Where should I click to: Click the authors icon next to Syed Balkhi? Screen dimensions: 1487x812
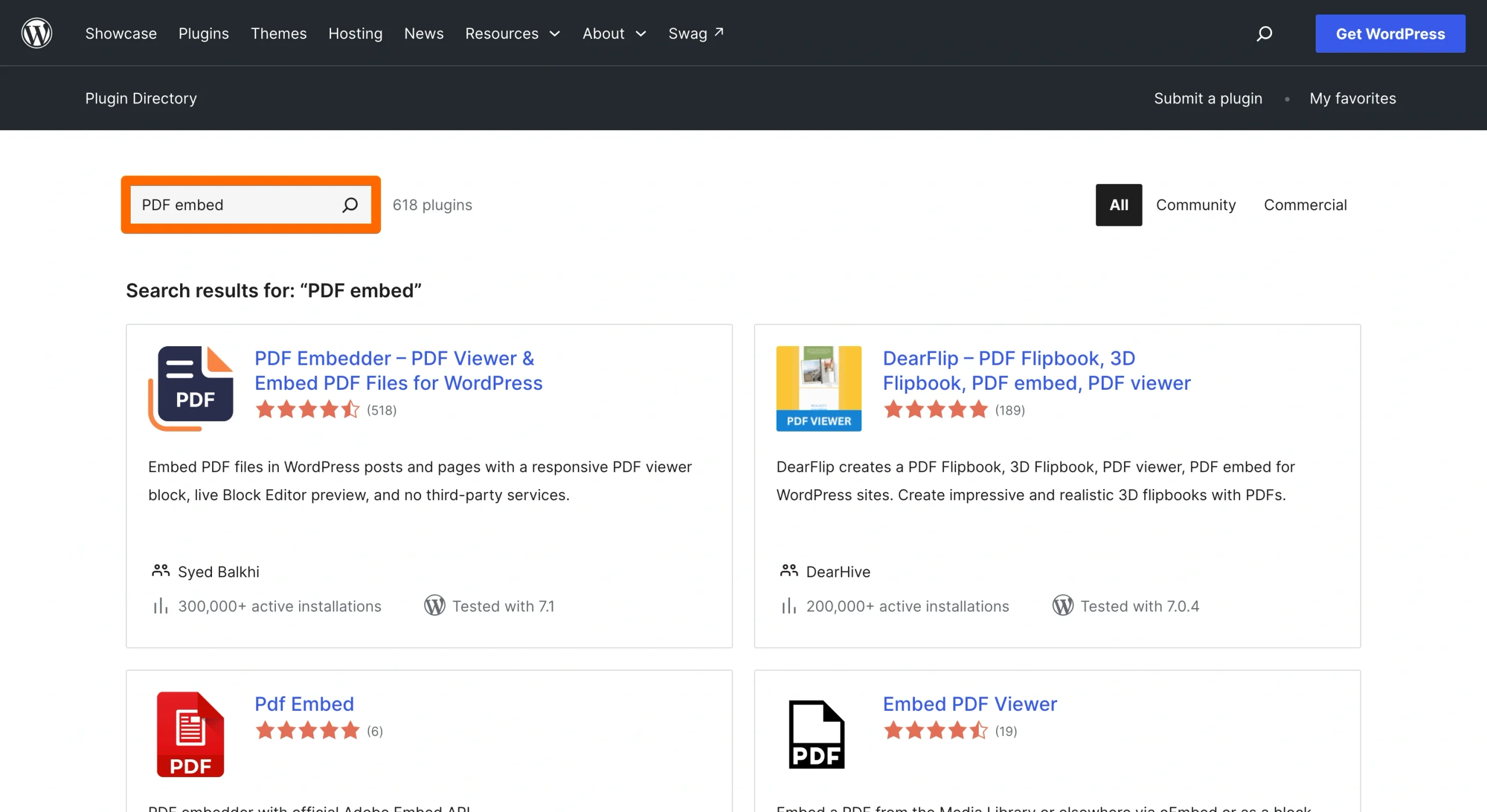point(160,571)
